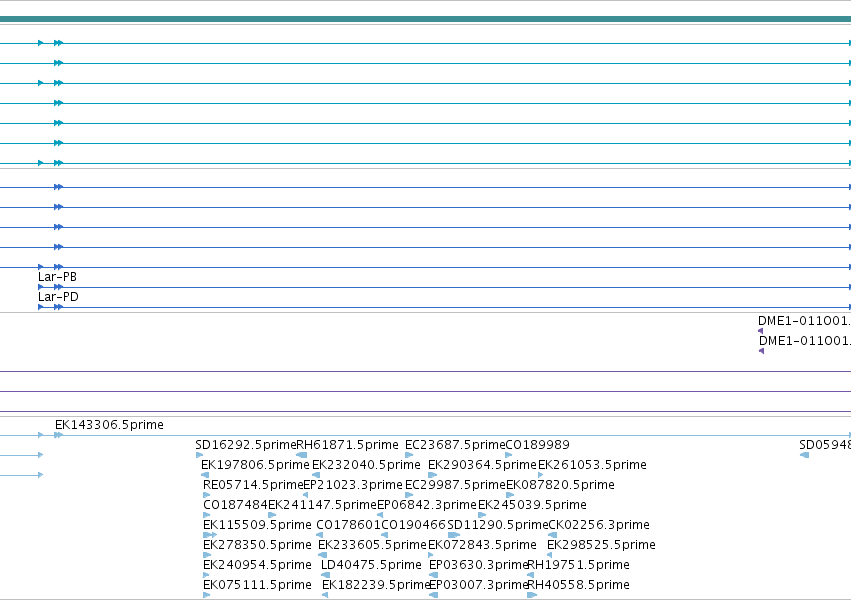
Task: Select LD40475.5prime cDNA feature
Action: (371, 565)
